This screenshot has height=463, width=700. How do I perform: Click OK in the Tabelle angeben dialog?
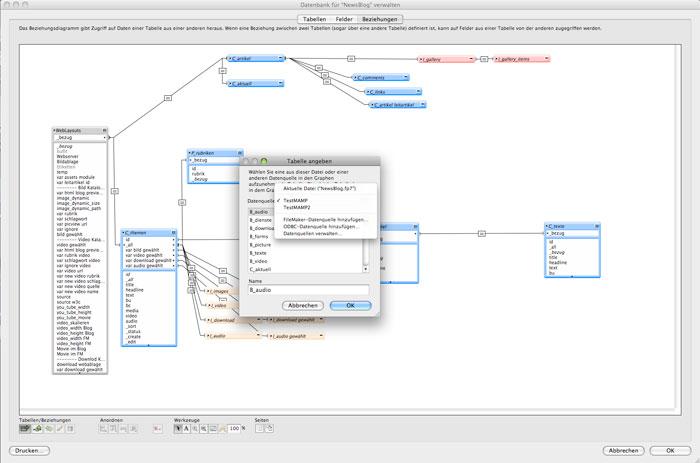(349, 304)
